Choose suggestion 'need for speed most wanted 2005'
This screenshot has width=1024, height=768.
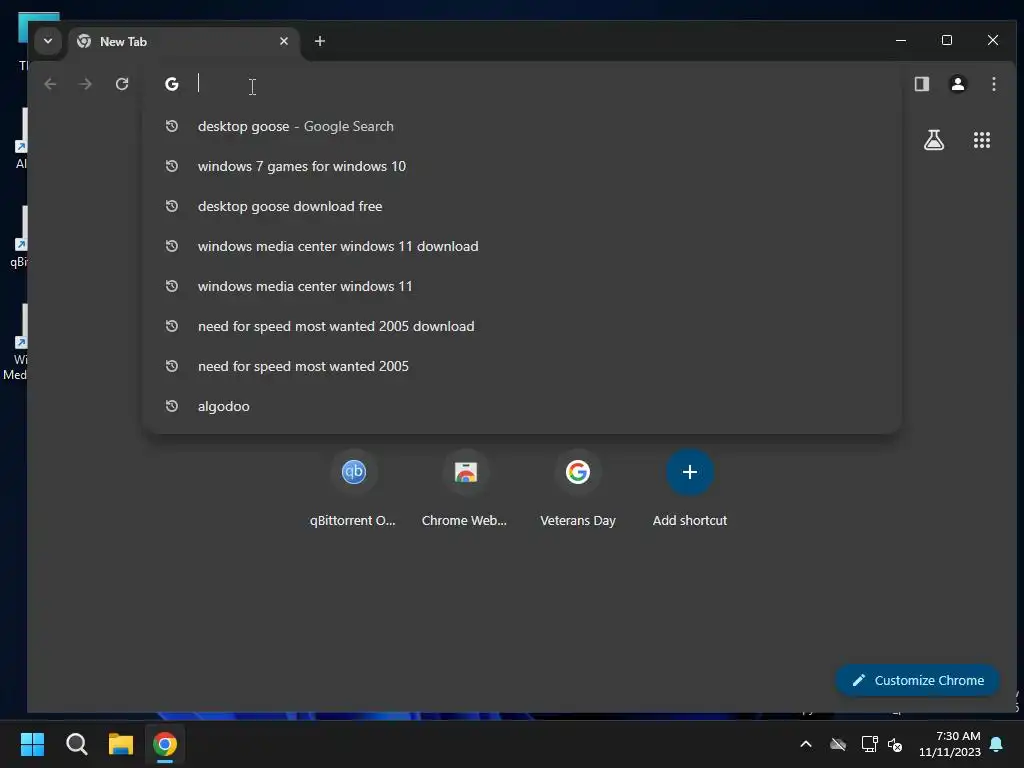(x=522, y=366)
